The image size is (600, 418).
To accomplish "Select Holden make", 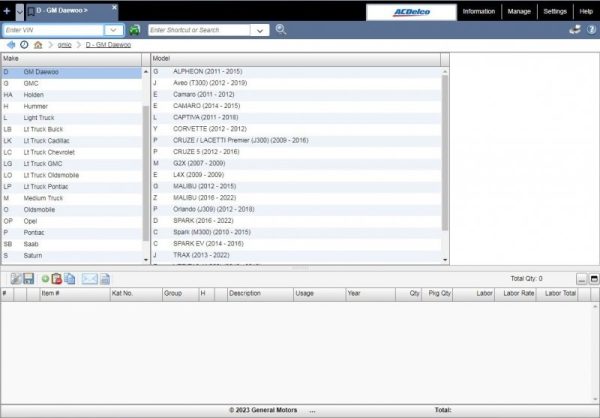I will click(72, 95).
